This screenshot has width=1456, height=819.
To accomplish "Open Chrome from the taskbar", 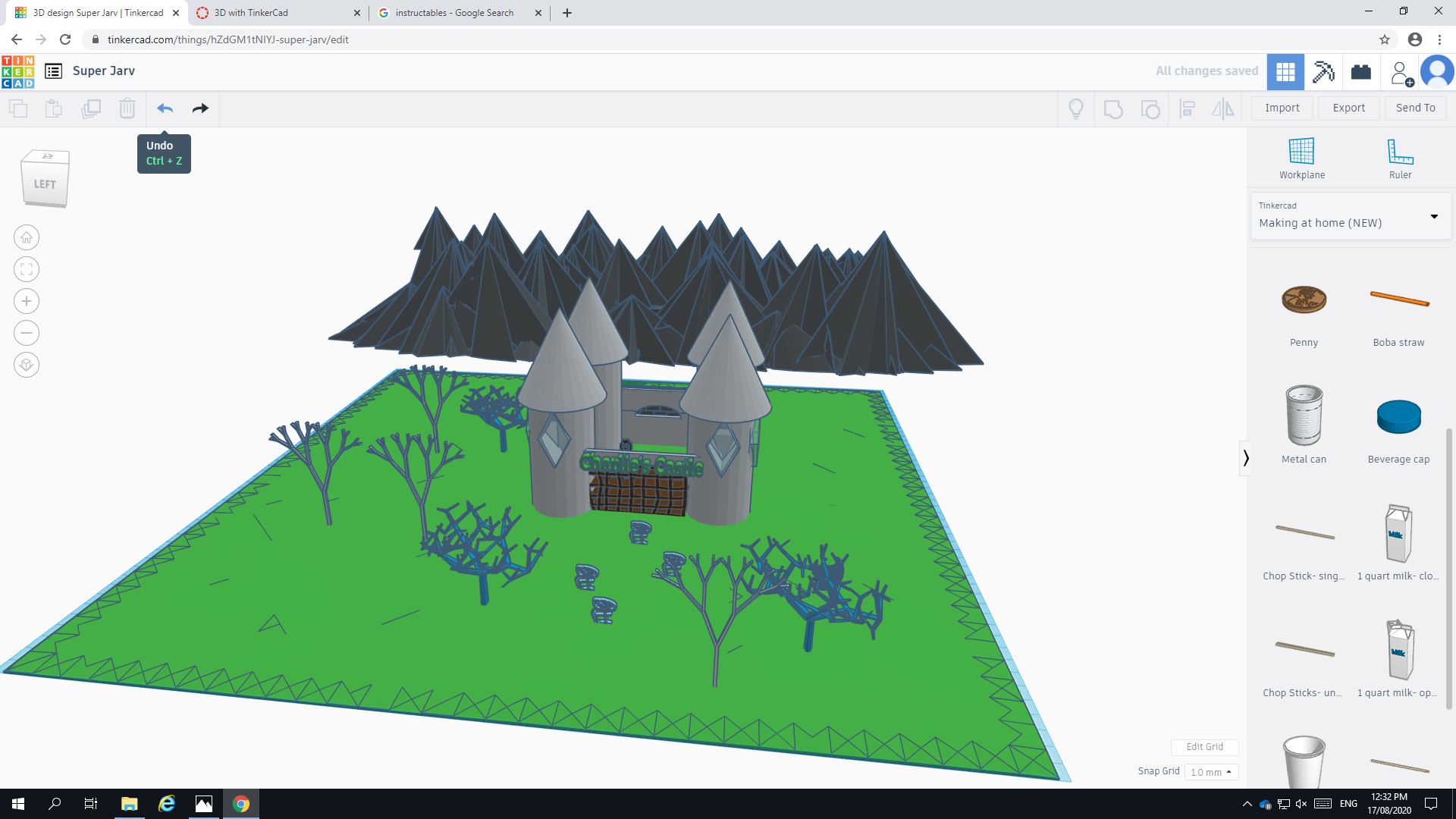I will click(241, 804).
